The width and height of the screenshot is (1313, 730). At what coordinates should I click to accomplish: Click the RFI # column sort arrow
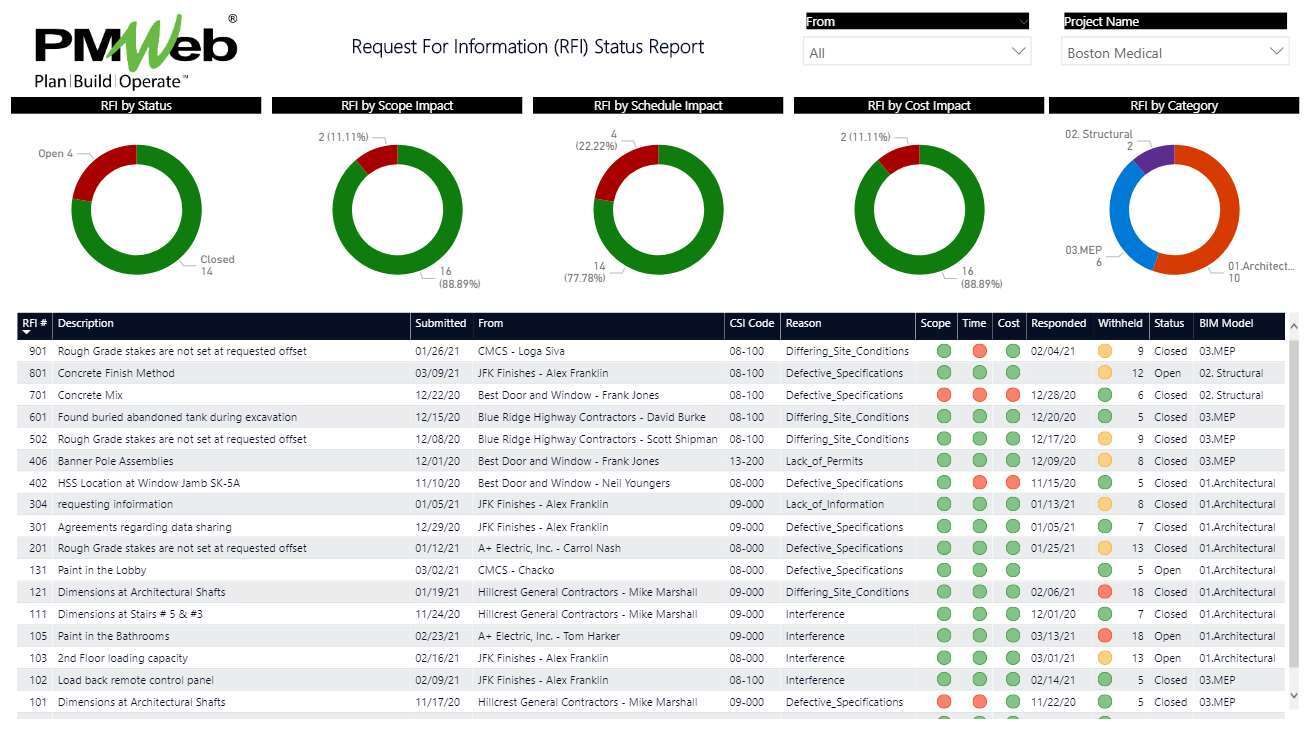pyautogui.click(x=27, y=332)
